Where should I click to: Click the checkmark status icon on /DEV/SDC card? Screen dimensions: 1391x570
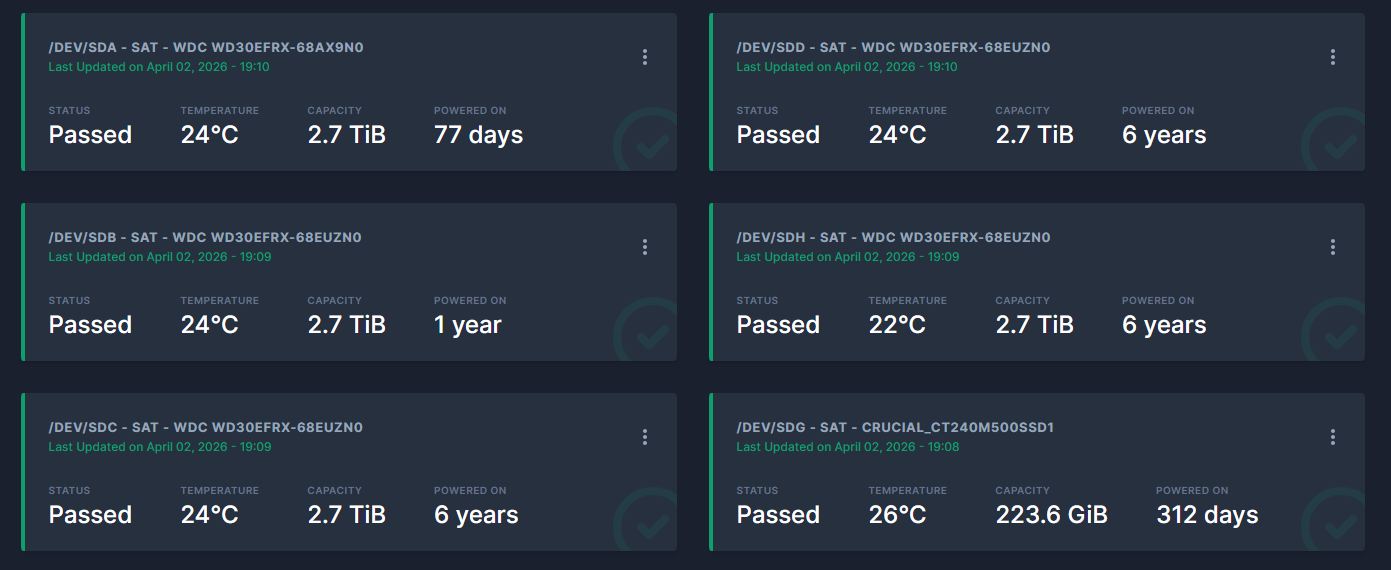click(648, 524)
